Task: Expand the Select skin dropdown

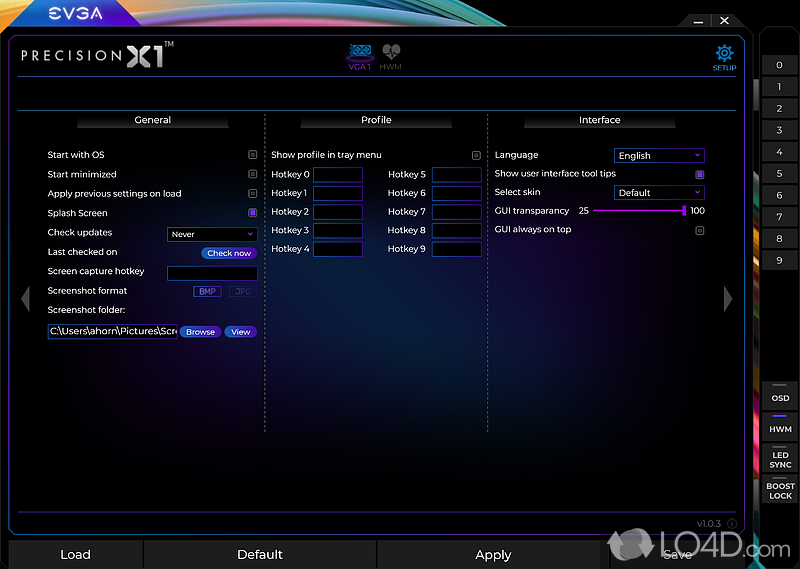Action: coord(659,193)
